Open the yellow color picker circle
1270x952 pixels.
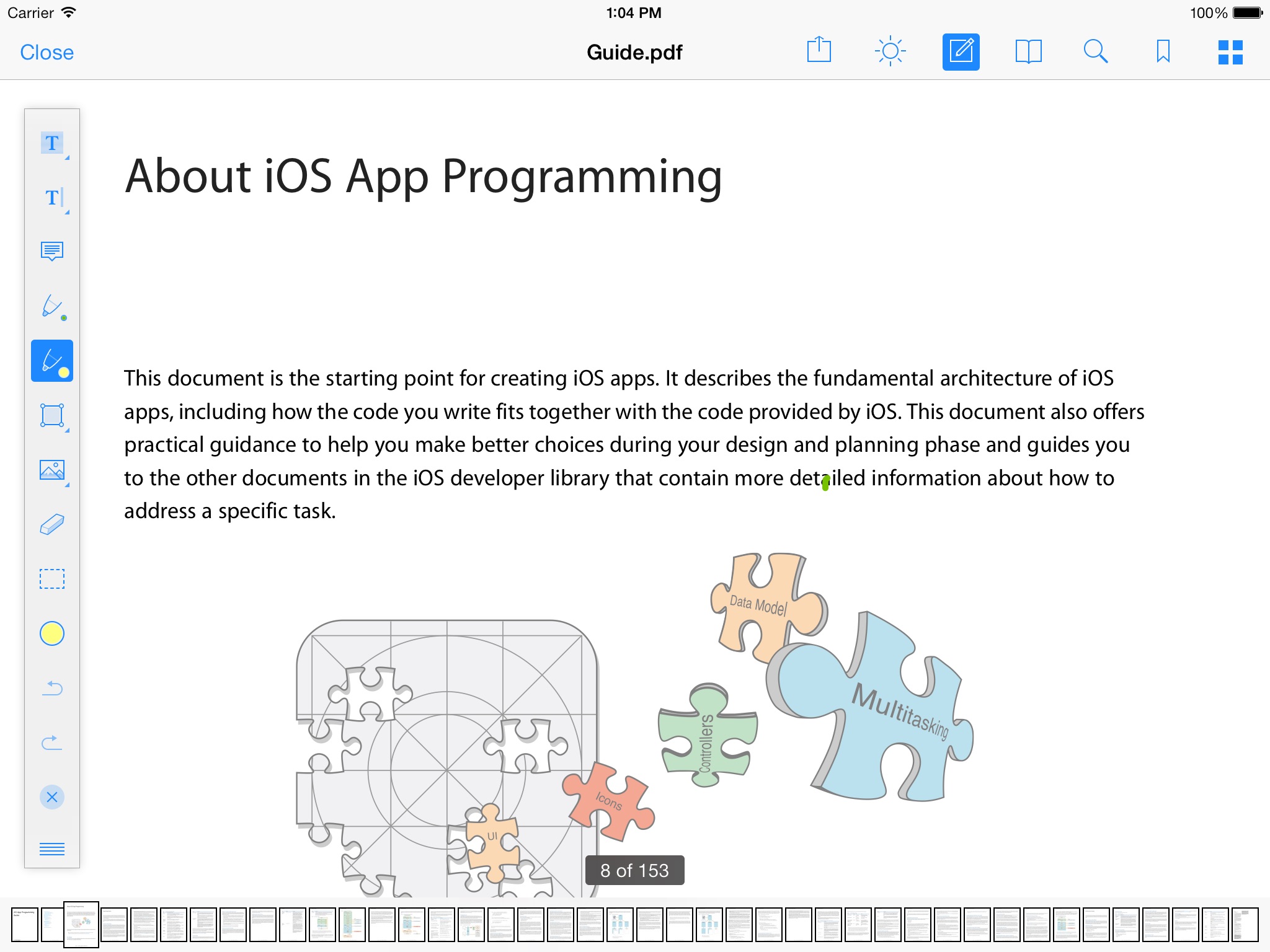tap(52, 633)
